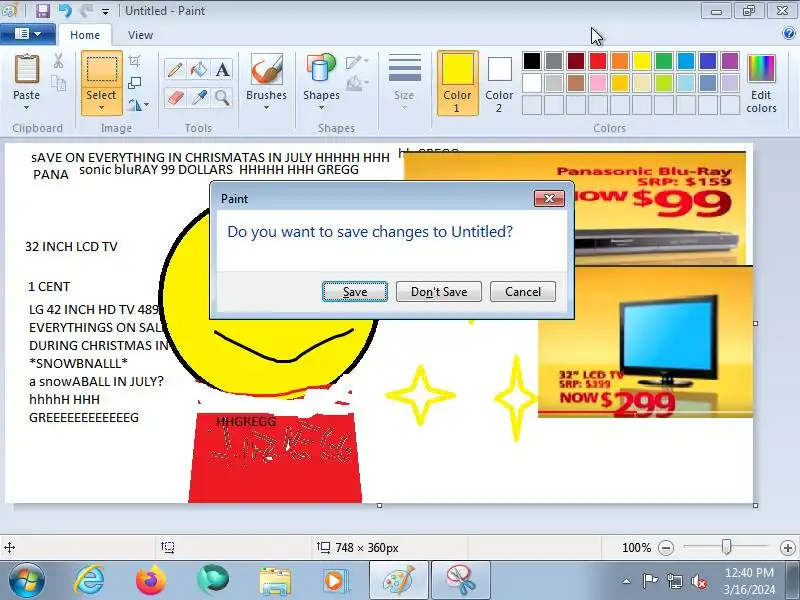The width and height of the screenshot is (800, 600).
Task: Click the Snipping Tool taskbar icon
Action: 461,580
